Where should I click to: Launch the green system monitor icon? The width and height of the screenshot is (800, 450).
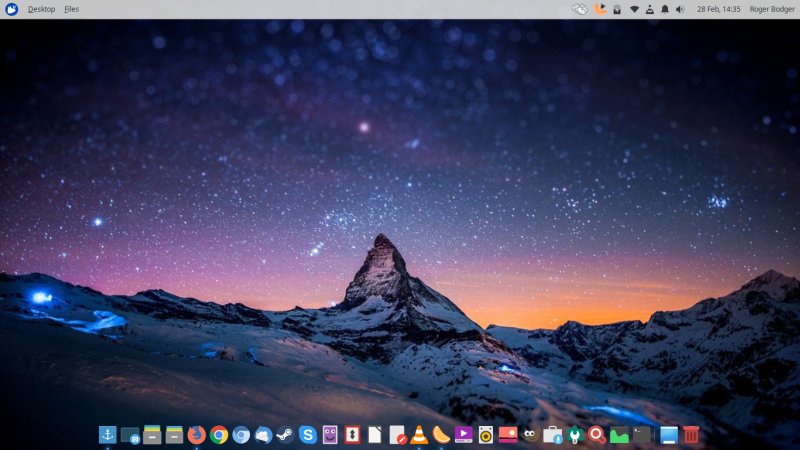[619, 435]
